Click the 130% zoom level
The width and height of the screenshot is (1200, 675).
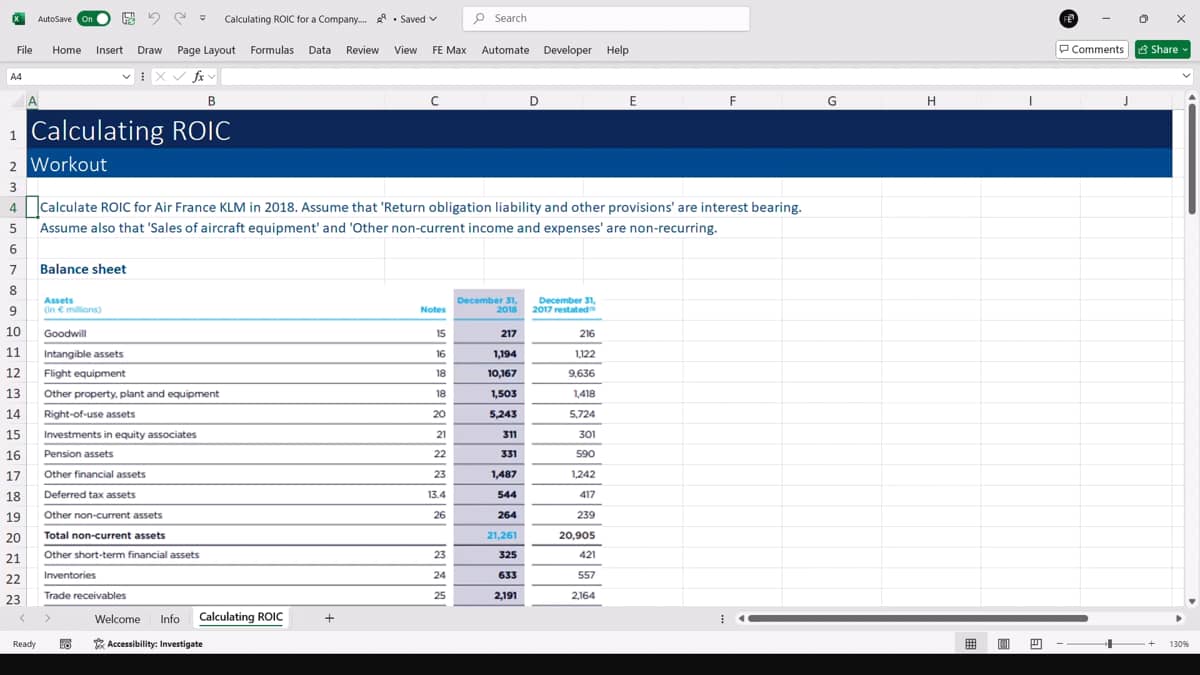1178,644
